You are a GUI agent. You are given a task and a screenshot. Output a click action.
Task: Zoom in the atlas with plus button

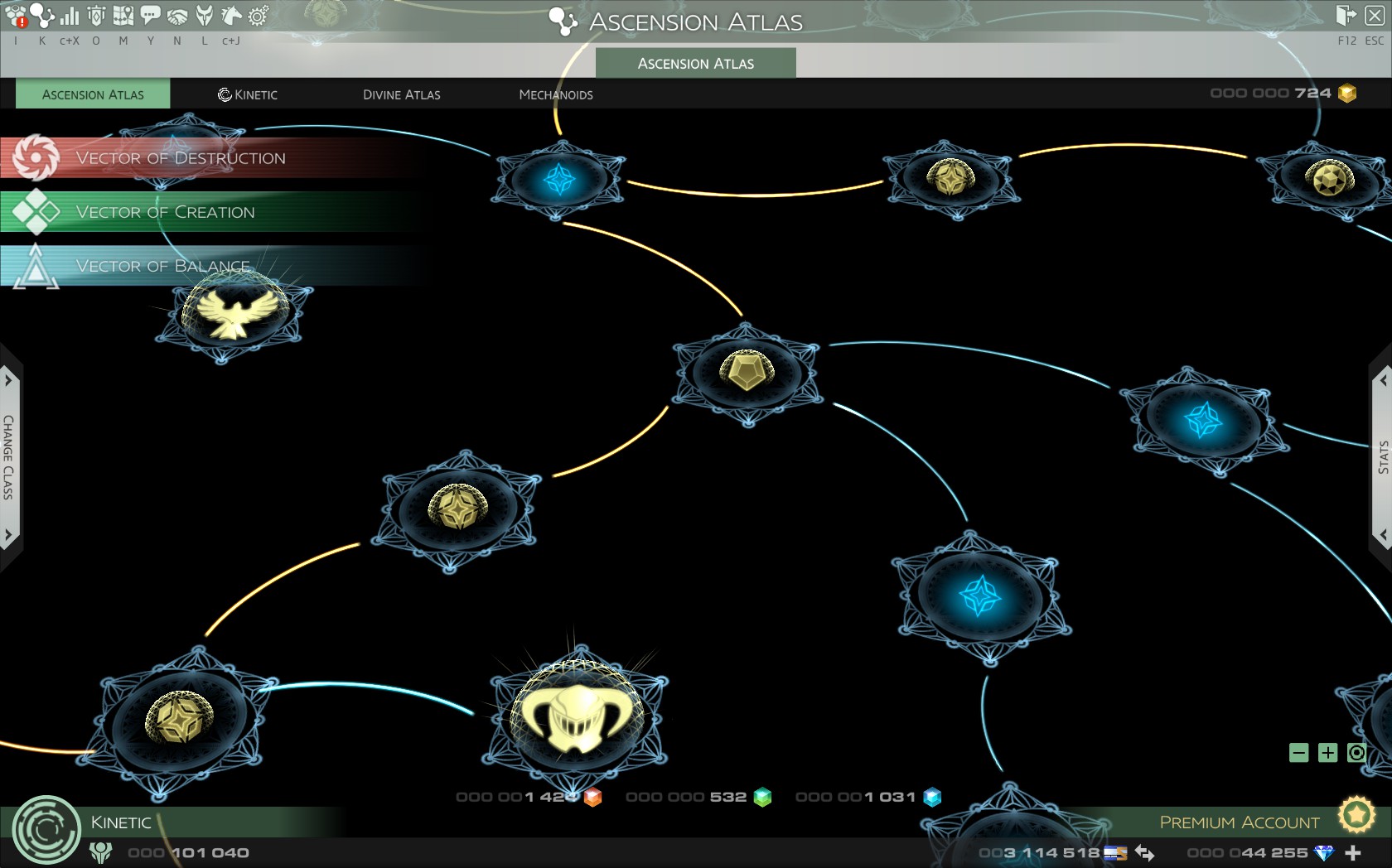pos(1328,753)
